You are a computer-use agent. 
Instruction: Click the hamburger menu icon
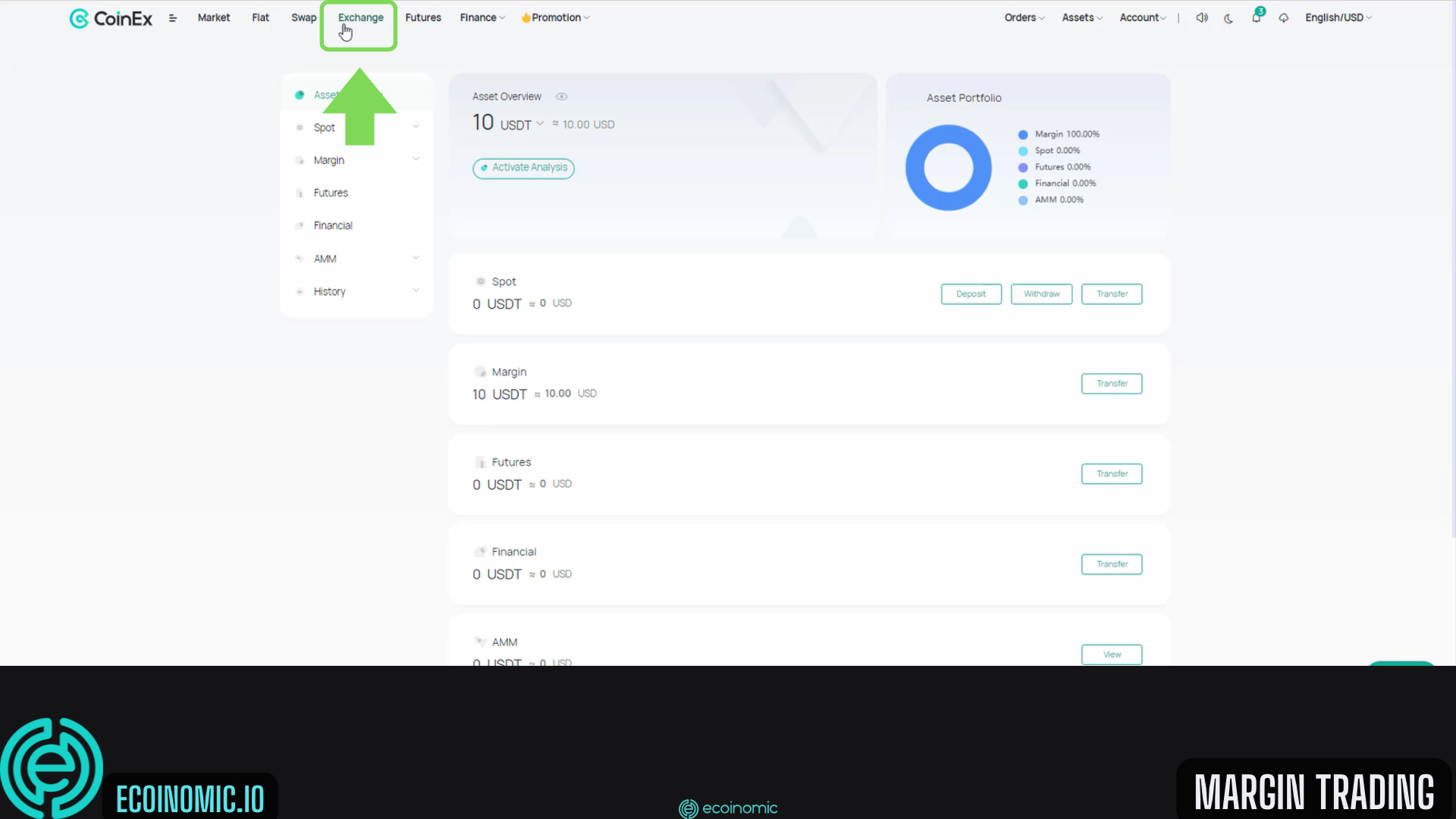(x=172, y=18)
